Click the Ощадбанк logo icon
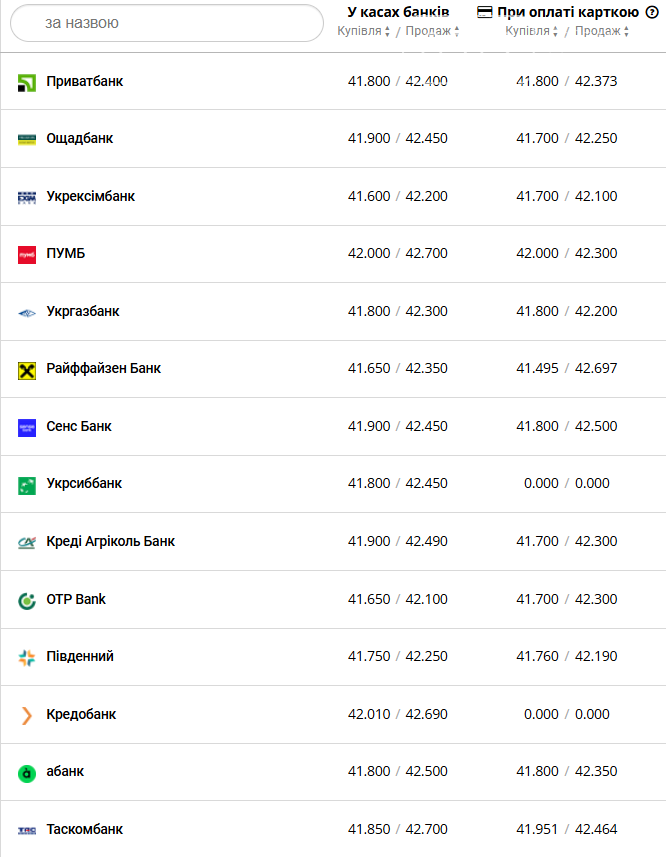 point(27,139)
